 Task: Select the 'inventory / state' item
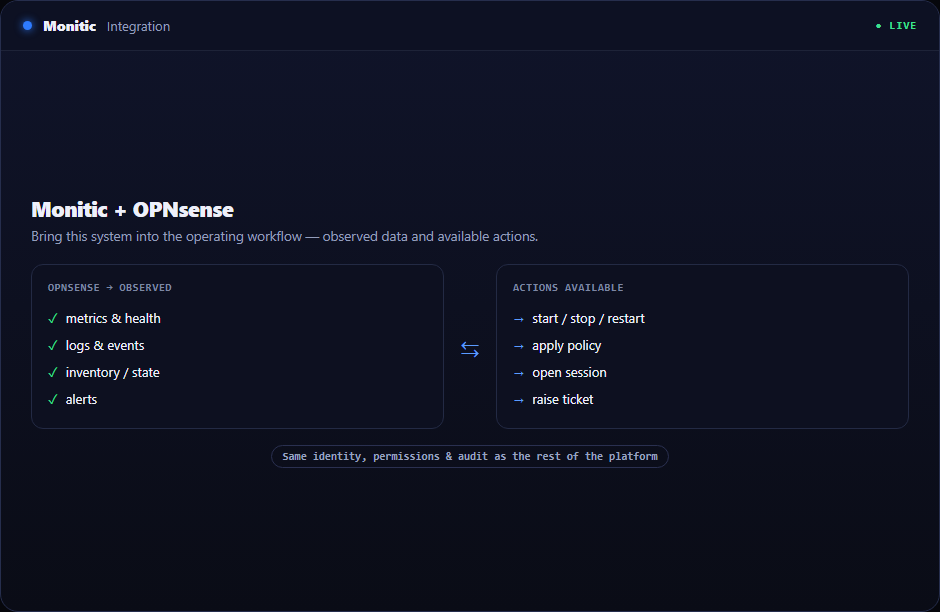[113, 372]
